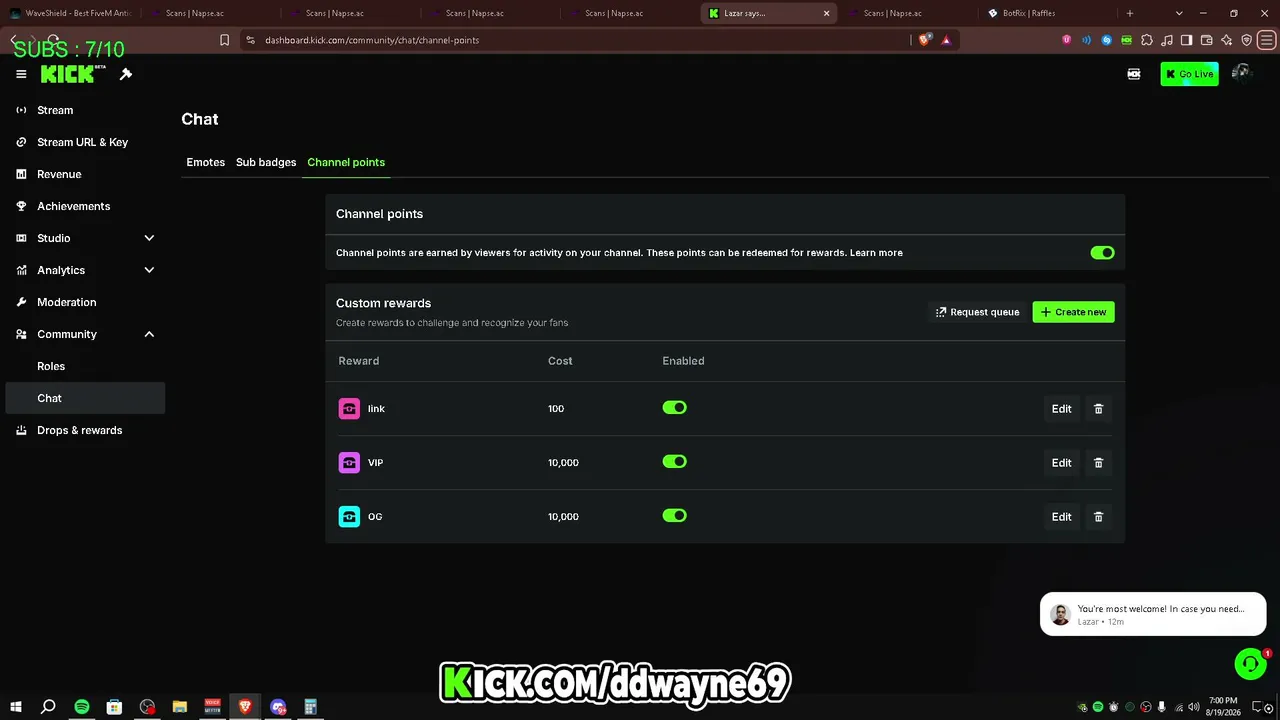Edit the link reward
The image size is (1280, 720).
(1061, 409)
